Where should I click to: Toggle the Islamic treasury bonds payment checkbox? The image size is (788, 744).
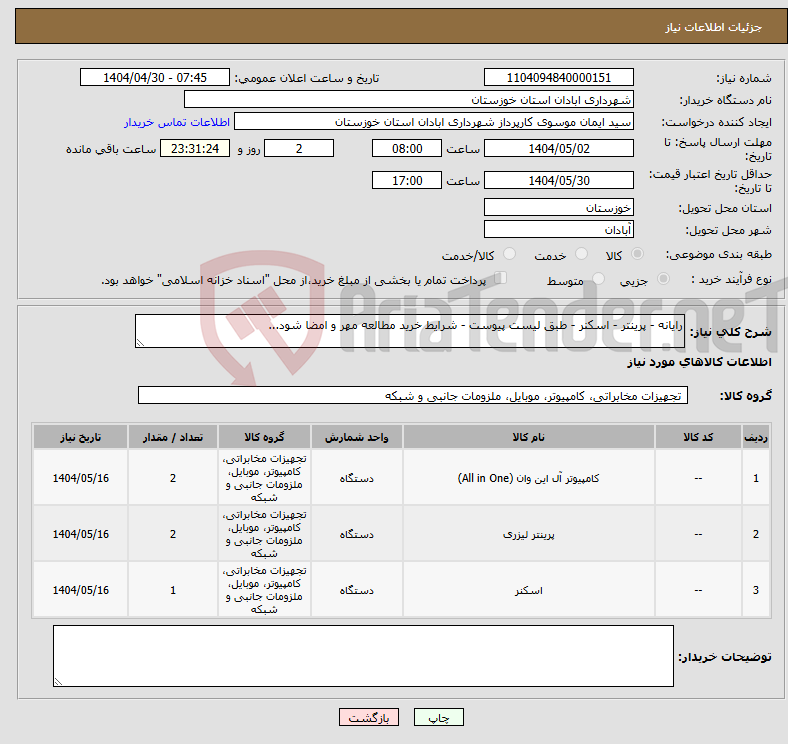[501, 278]
